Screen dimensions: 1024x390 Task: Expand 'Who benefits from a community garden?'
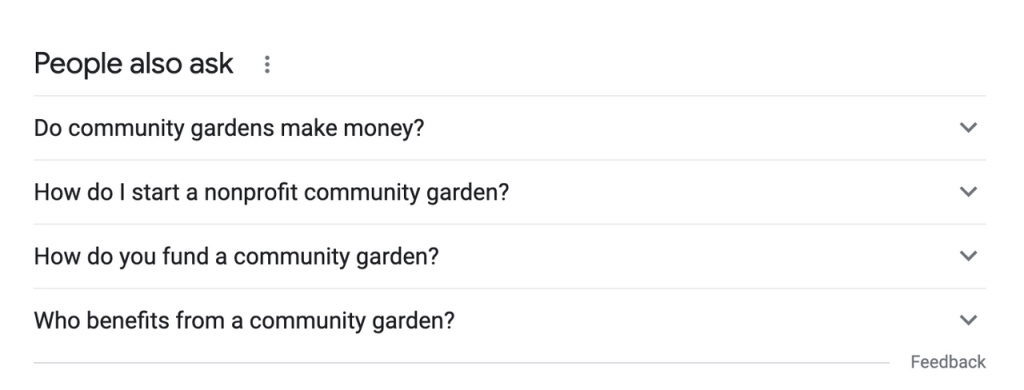click(x=509, y=320)
